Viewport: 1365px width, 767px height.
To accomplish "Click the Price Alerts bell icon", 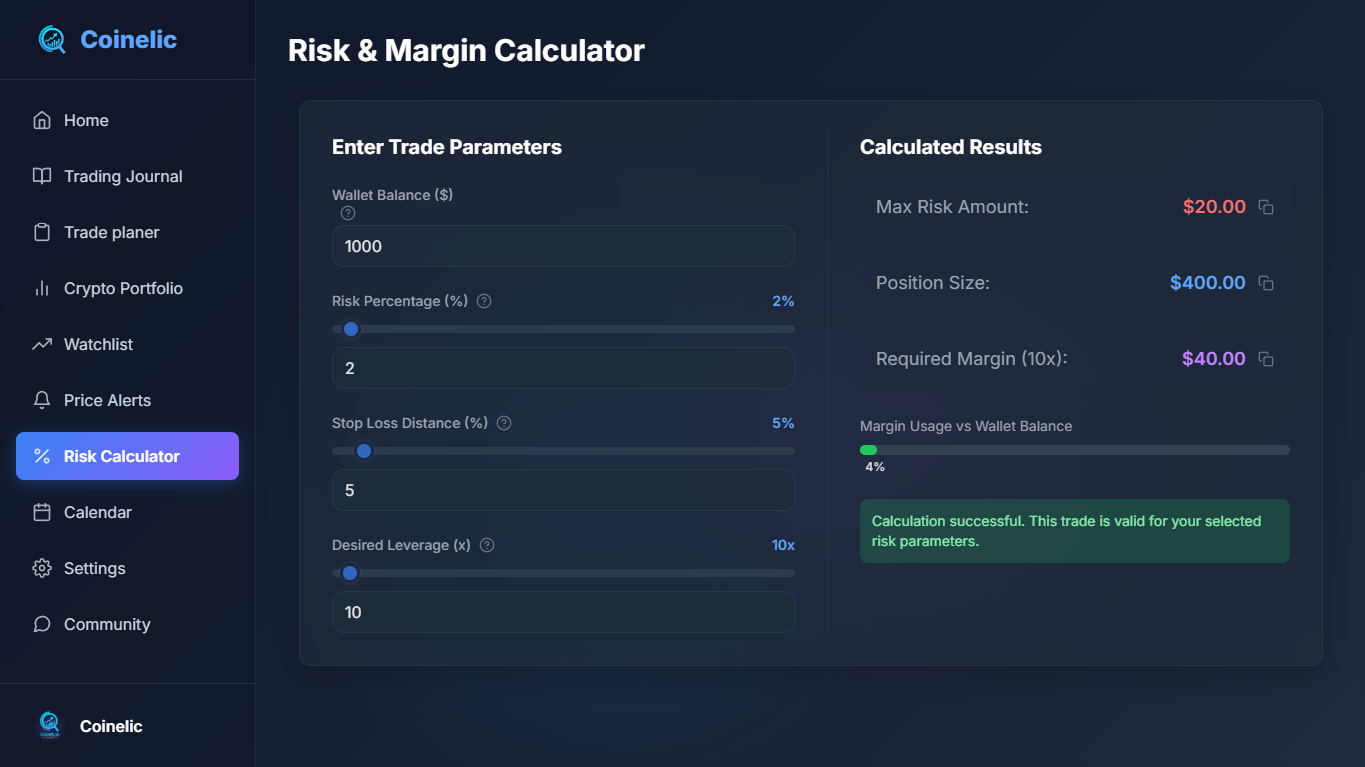I will coord(41,400).
